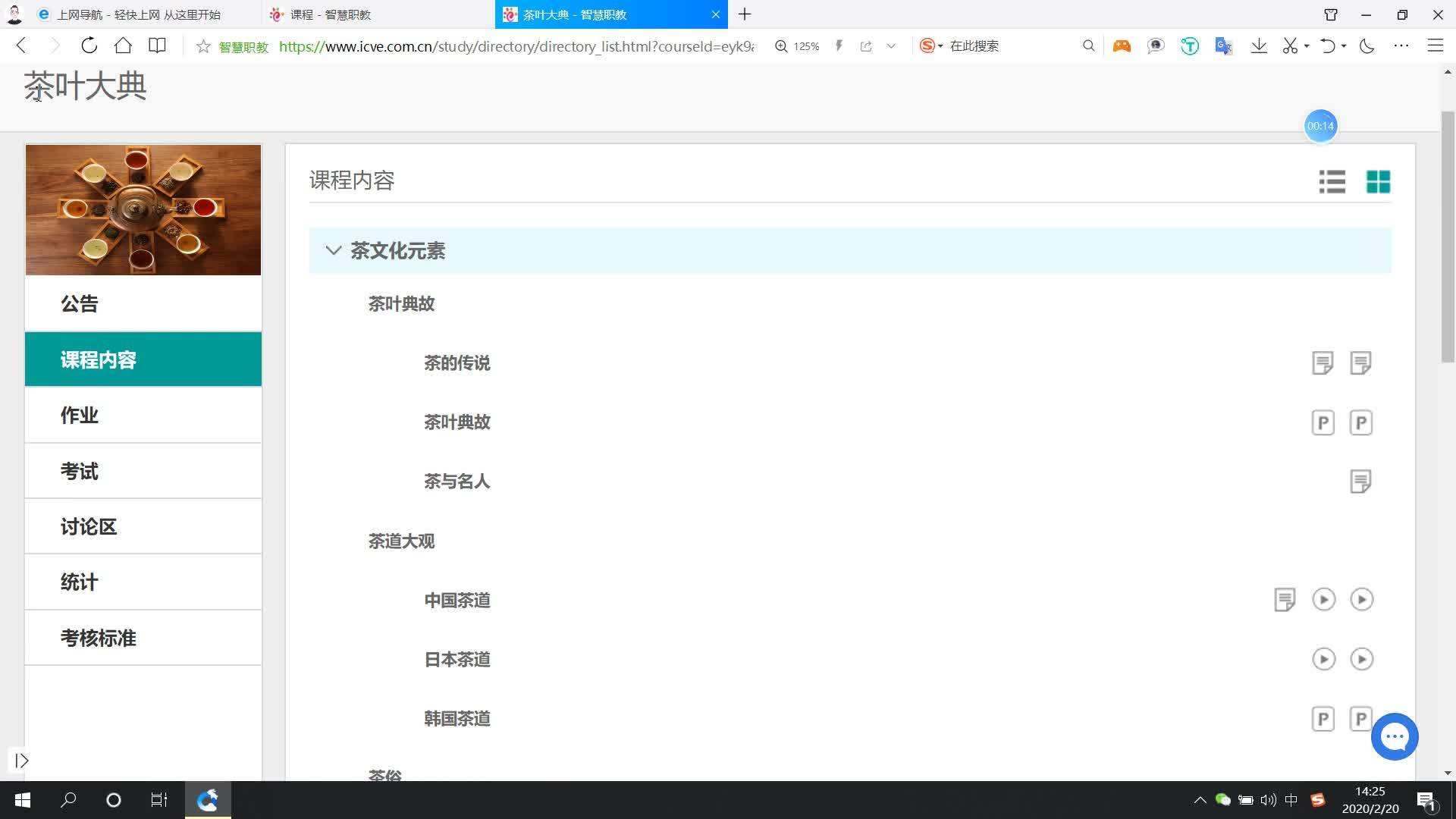Open the online chat support bubble
This screenshot has width=1456, height=819.
pyautogui.click(x=1395, y=736)
